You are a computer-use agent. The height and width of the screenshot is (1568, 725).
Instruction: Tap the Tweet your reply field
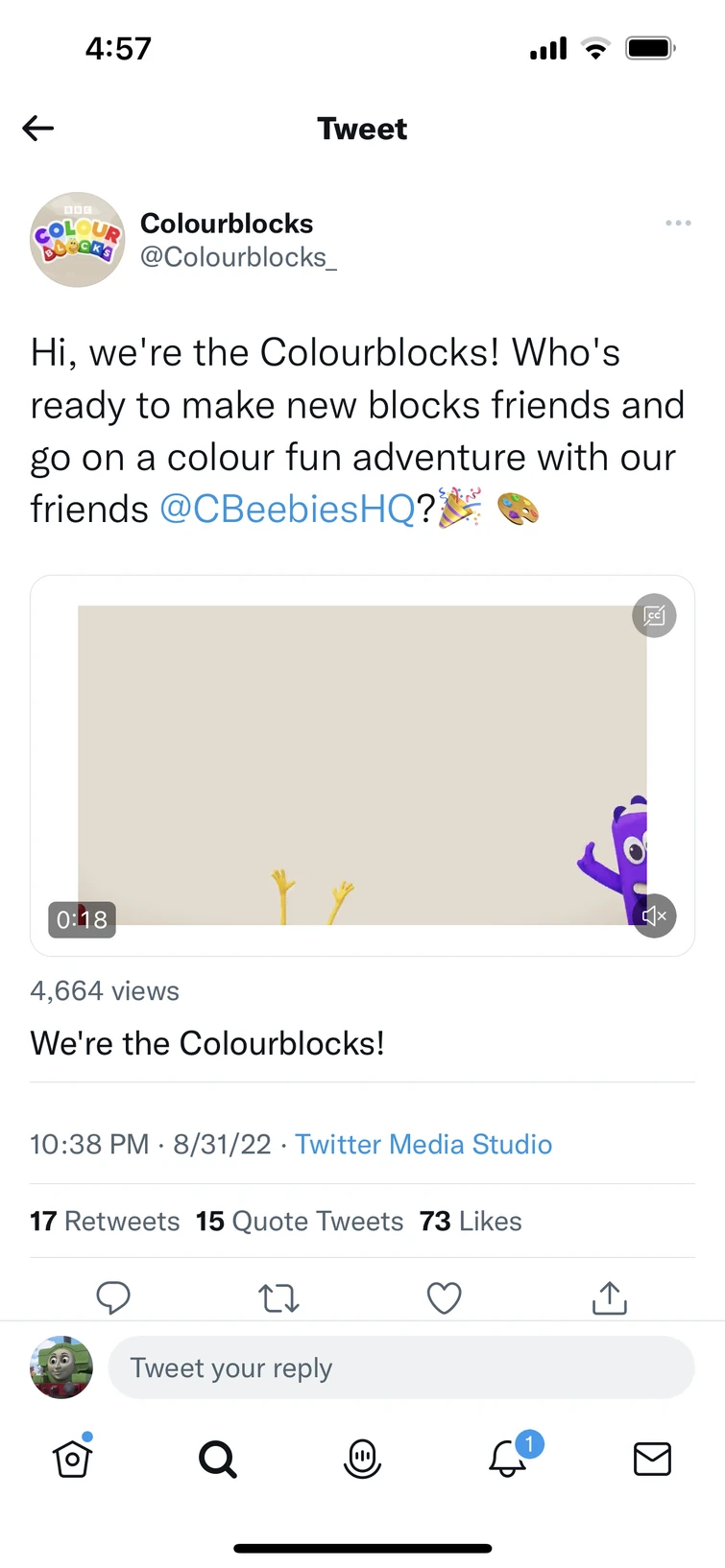(400, 1367)
